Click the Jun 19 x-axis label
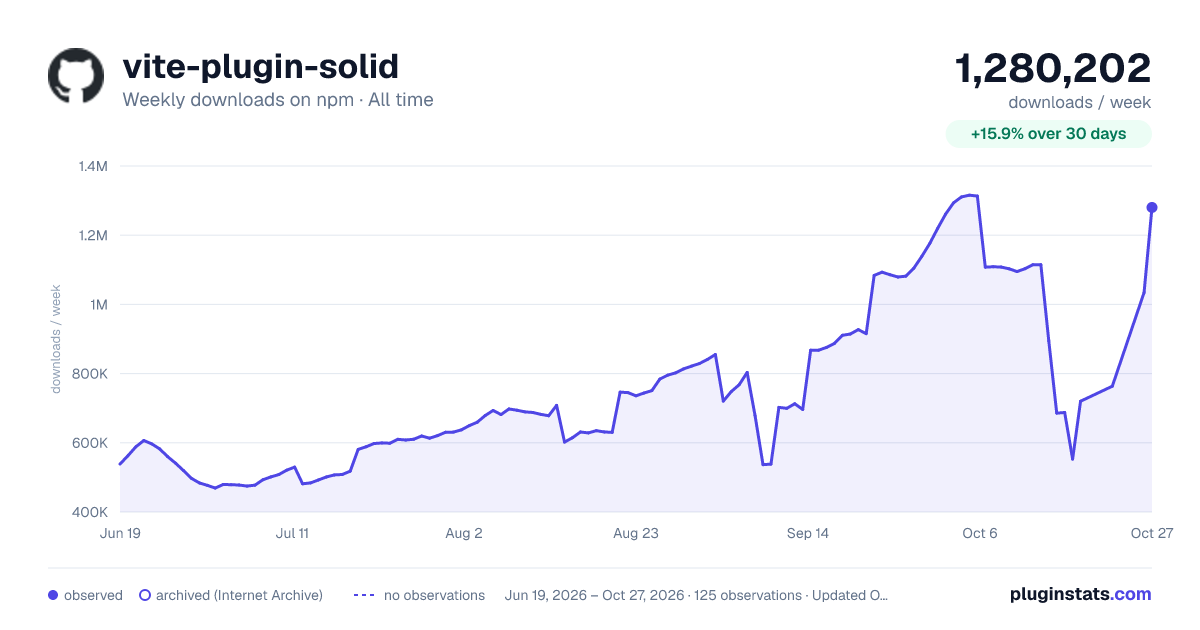 click(120, 533)
